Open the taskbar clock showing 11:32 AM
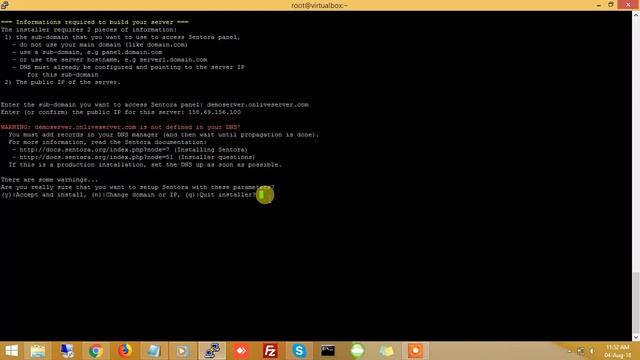Screen dimensions: 640x360 click(x=618, y=351)
